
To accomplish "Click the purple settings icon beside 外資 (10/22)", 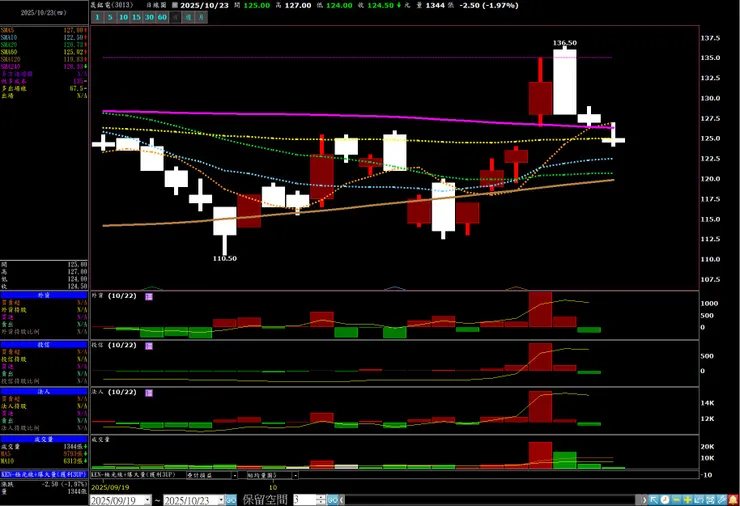I will pyautogui.click(x=149, y=296).
